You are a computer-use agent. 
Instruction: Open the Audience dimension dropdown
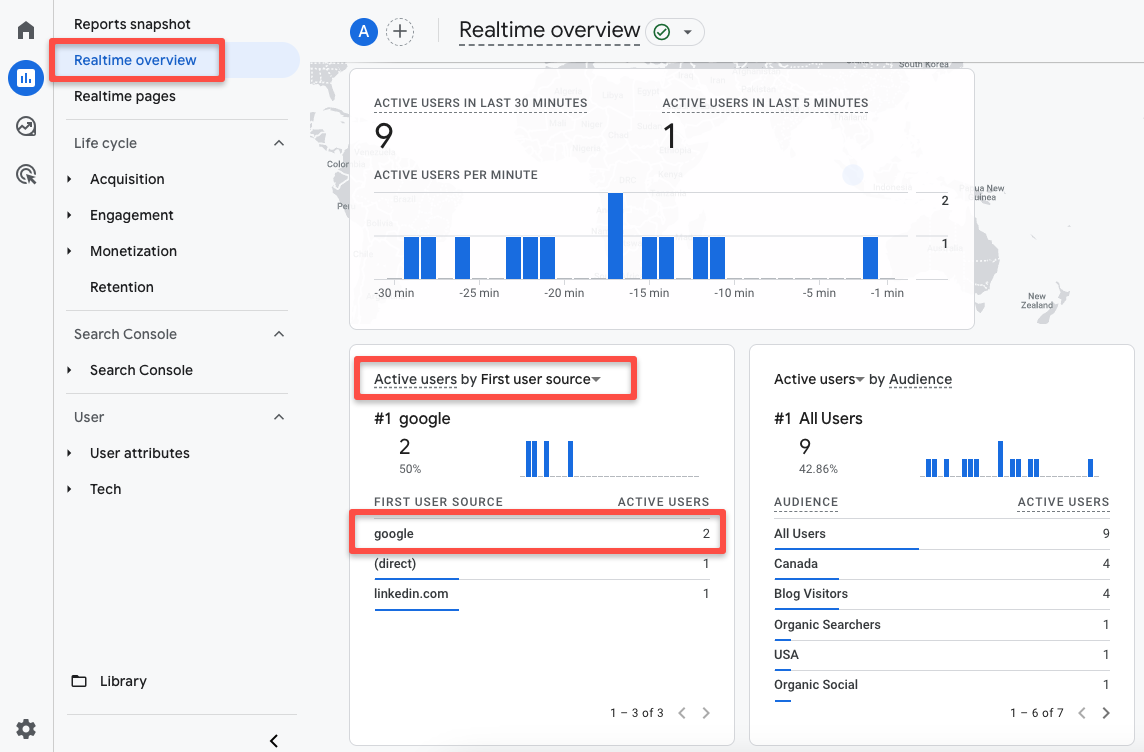click(x=920, y=379)
